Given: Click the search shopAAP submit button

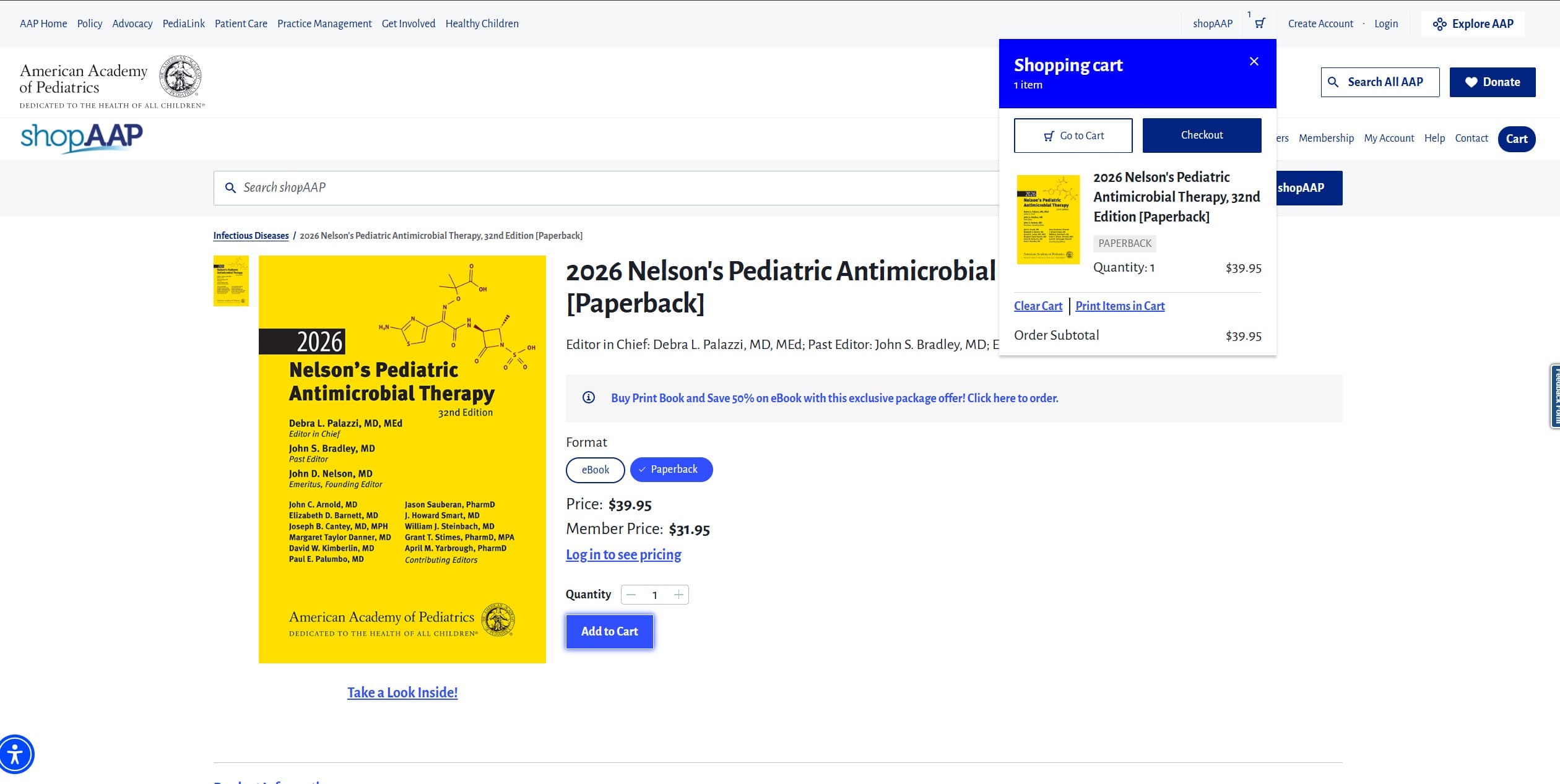Looking at the screenshot, I should pos(1309,187).
